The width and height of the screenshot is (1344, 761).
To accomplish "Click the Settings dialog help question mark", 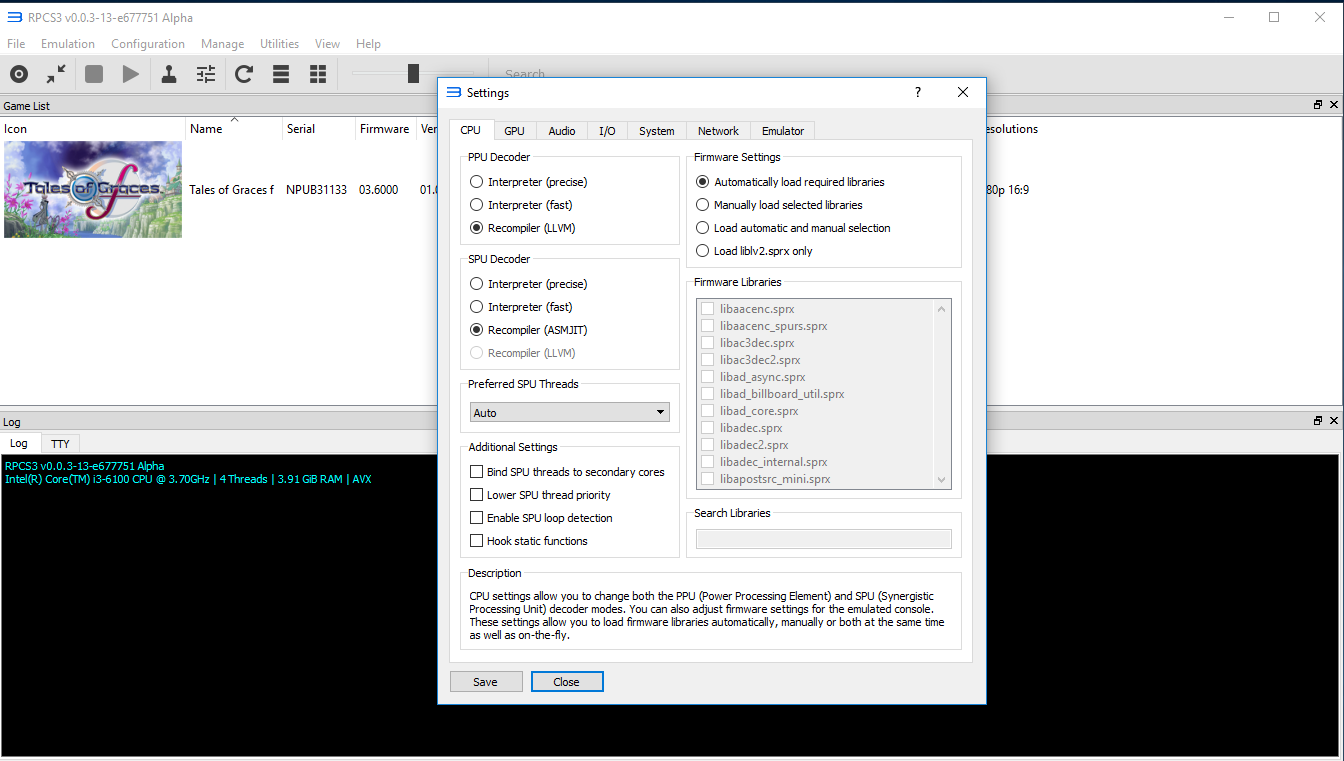I will pyautogui.click(x=918, y=92).
